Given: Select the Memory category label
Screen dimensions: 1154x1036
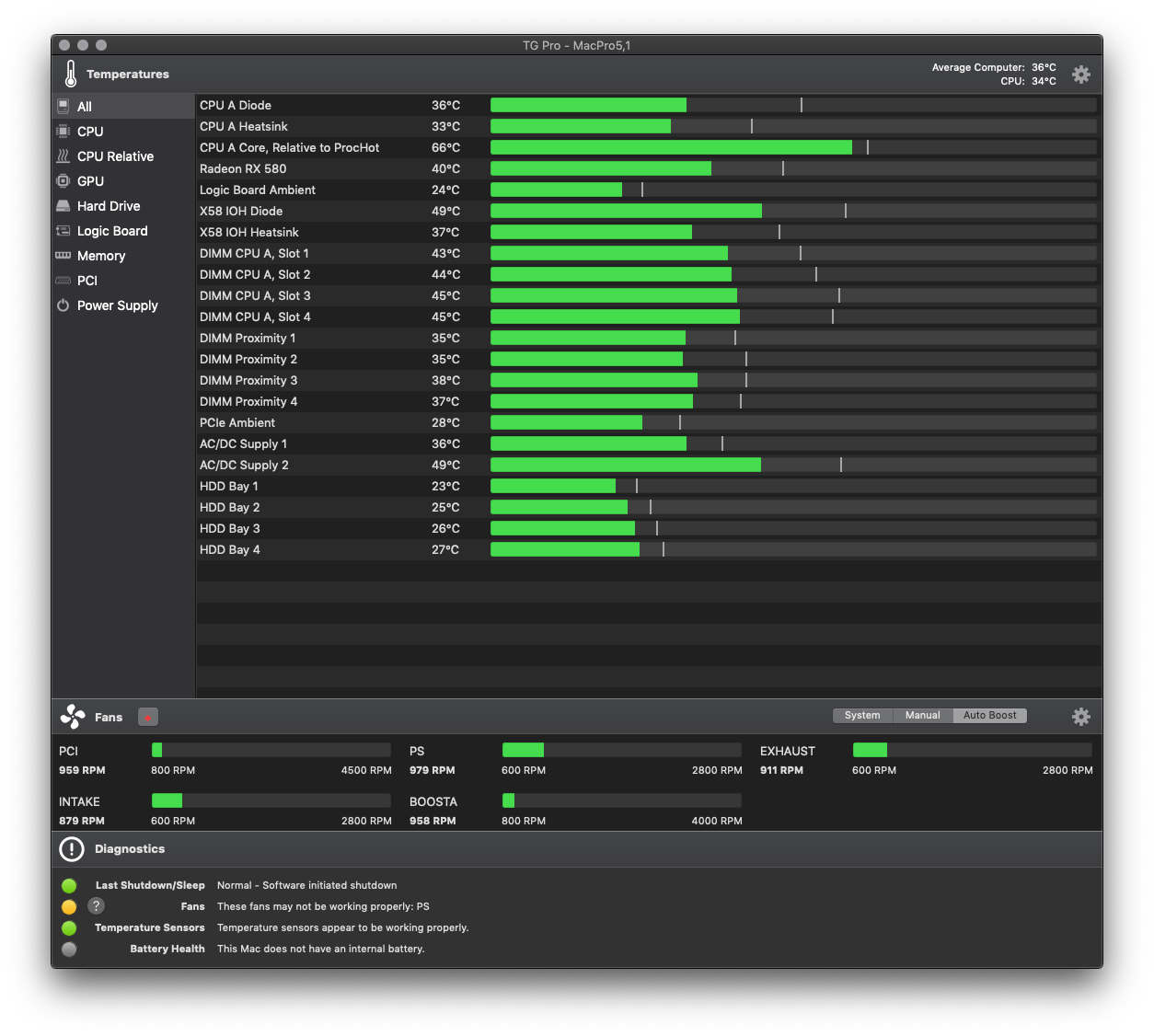Looking at the screenshot, I should (101, 256).
